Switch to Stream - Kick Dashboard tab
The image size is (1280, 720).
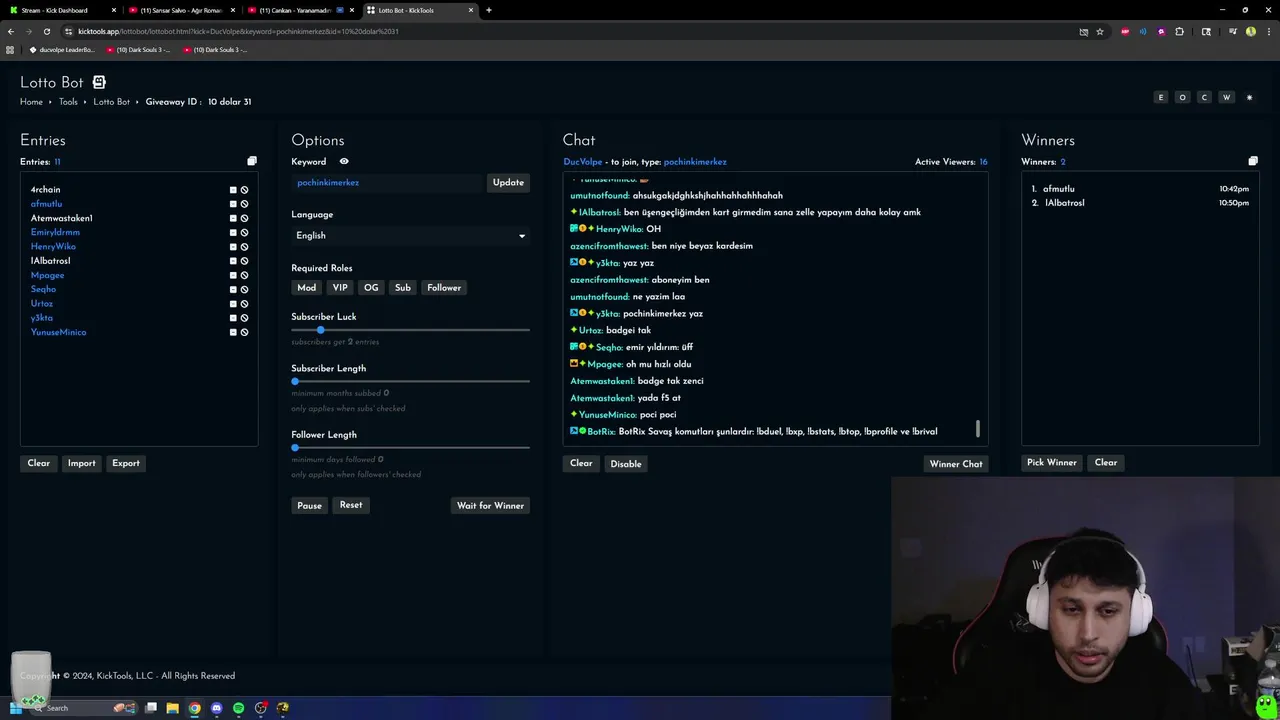[60, 10]
